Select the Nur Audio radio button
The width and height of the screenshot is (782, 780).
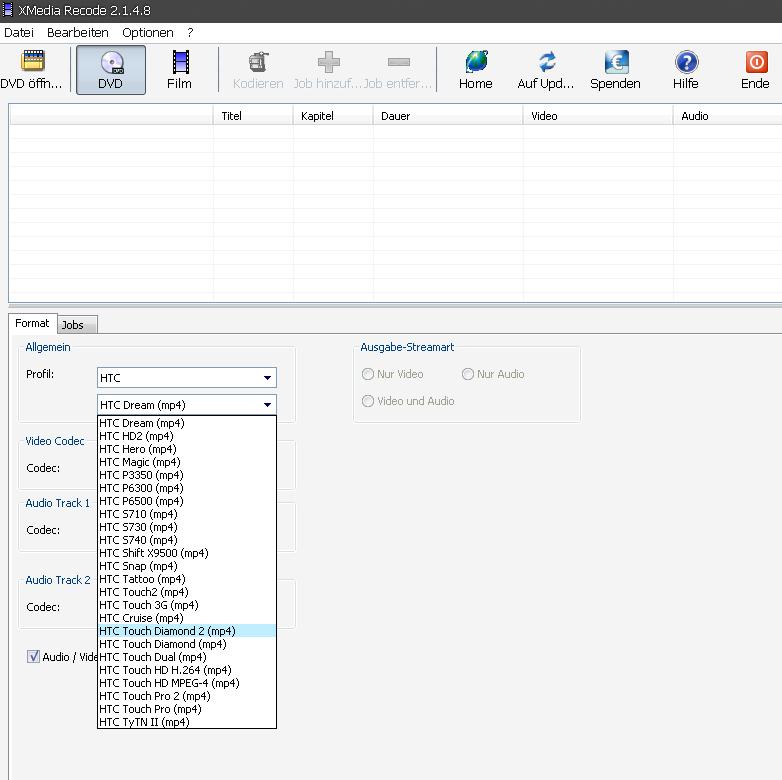point(467,374)
